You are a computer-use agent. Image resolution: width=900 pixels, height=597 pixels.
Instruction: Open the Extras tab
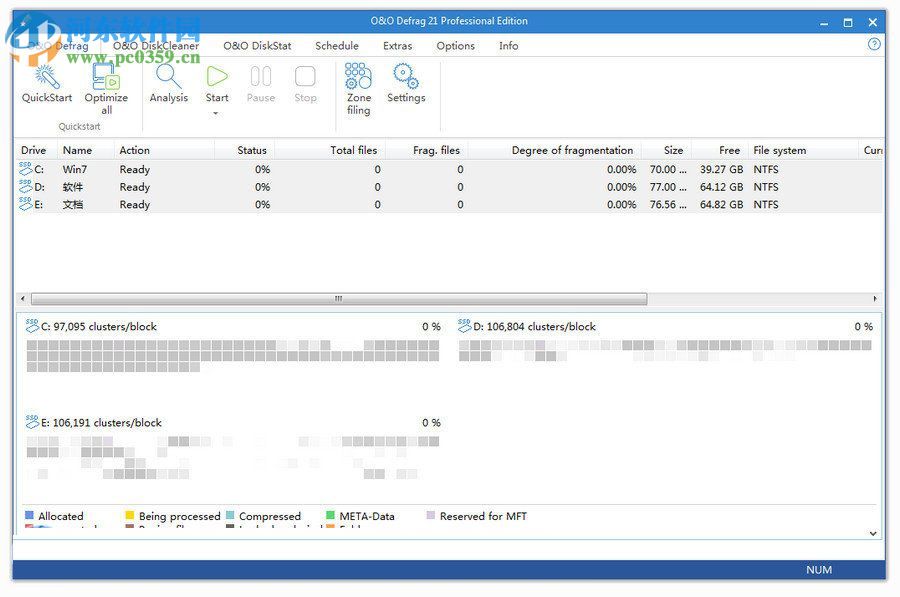tap(398, 46)
